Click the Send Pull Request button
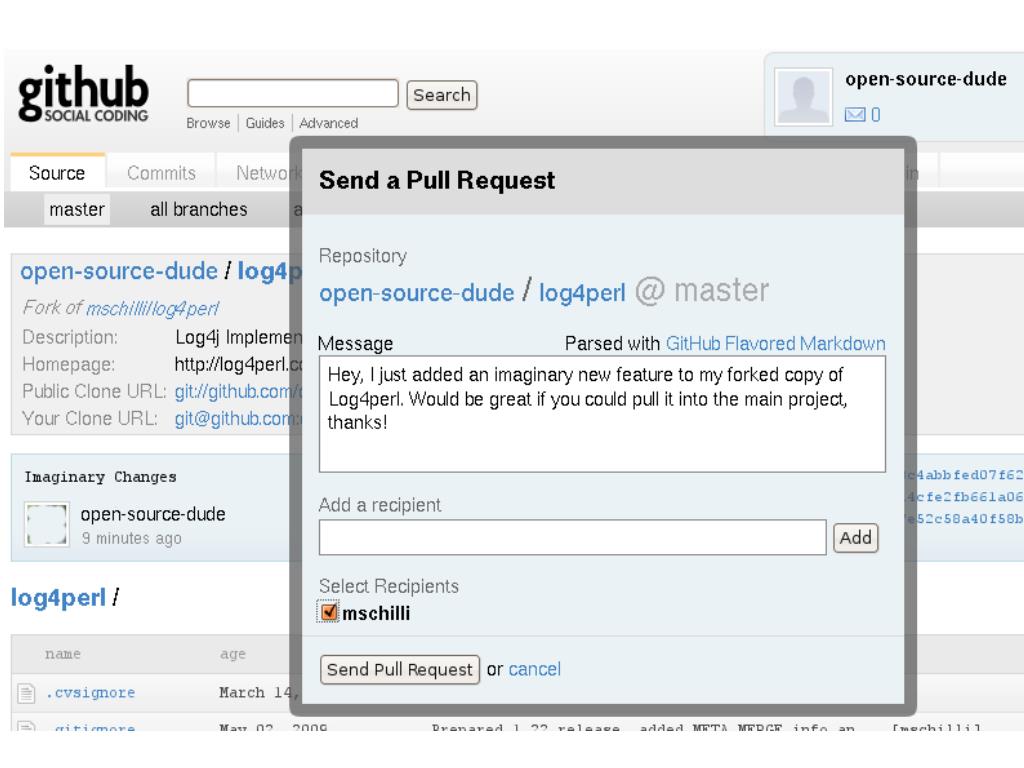 pyautogui.click(x=400, y=669)
